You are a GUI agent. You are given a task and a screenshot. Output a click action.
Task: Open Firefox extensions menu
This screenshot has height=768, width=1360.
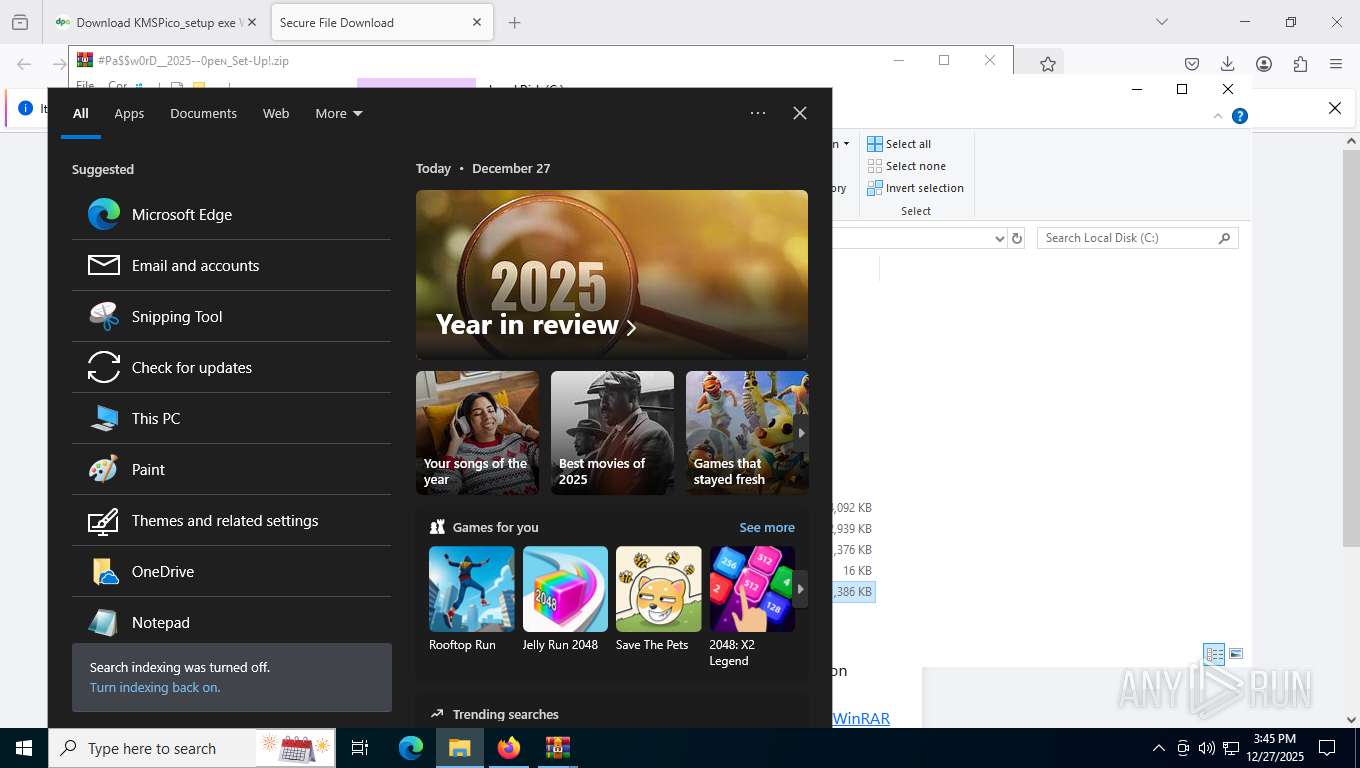pos(1300,64)
